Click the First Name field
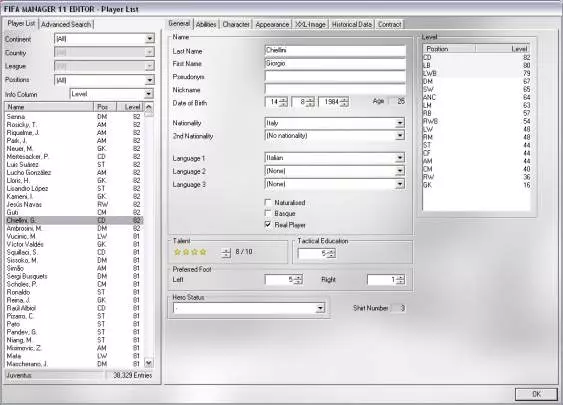 [335, 64]
